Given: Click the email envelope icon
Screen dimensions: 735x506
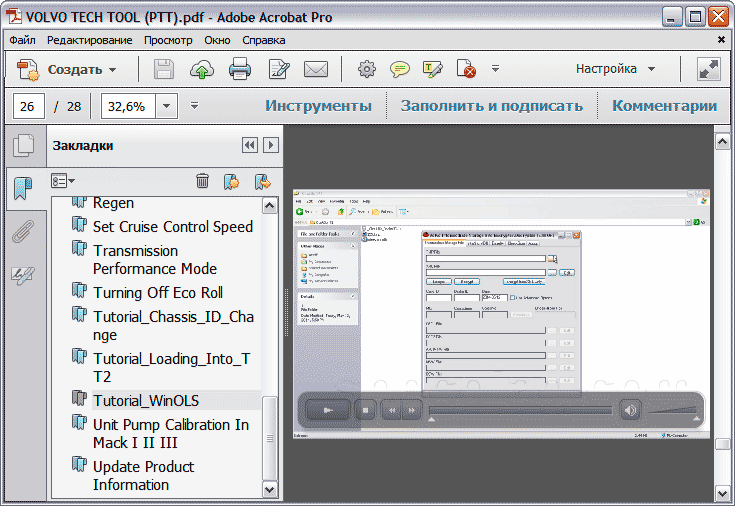Looking at the screenshot, I should 316,69.
